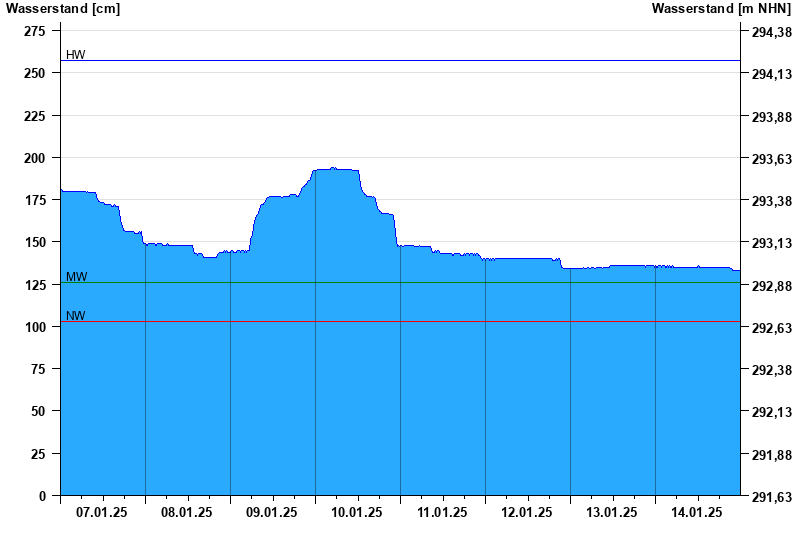Screen dimensions: 800x550
Task: Click the 293,88 right axis value
Action: (x=772, y=117)
